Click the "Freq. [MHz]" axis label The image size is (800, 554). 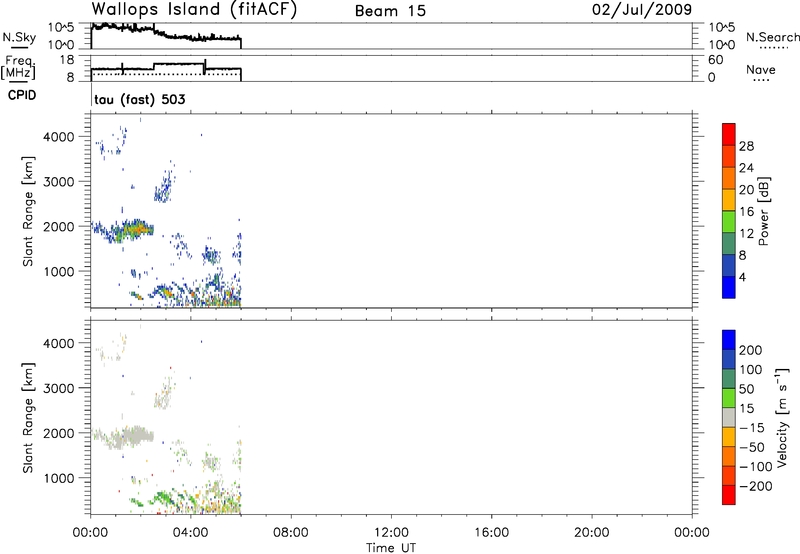click(x=19, y=68)
